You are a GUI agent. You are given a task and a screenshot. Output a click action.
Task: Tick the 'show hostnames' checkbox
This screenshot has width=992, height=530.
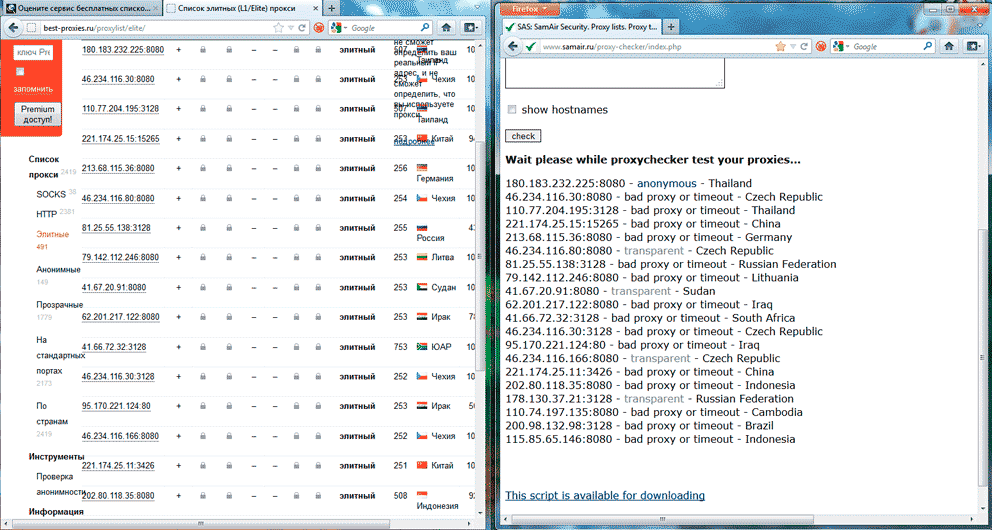click(x=512, y=110)
